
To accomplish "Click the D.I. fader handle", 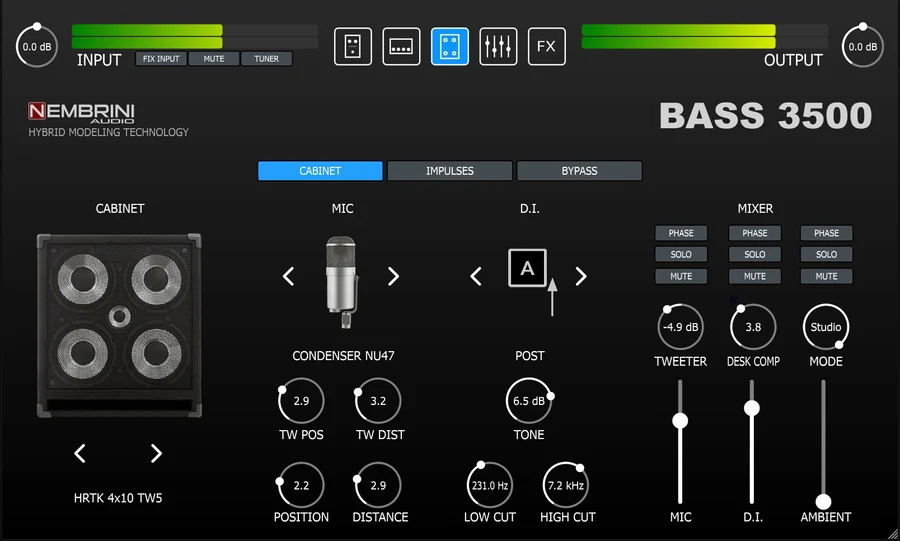I will pos(752,408).
